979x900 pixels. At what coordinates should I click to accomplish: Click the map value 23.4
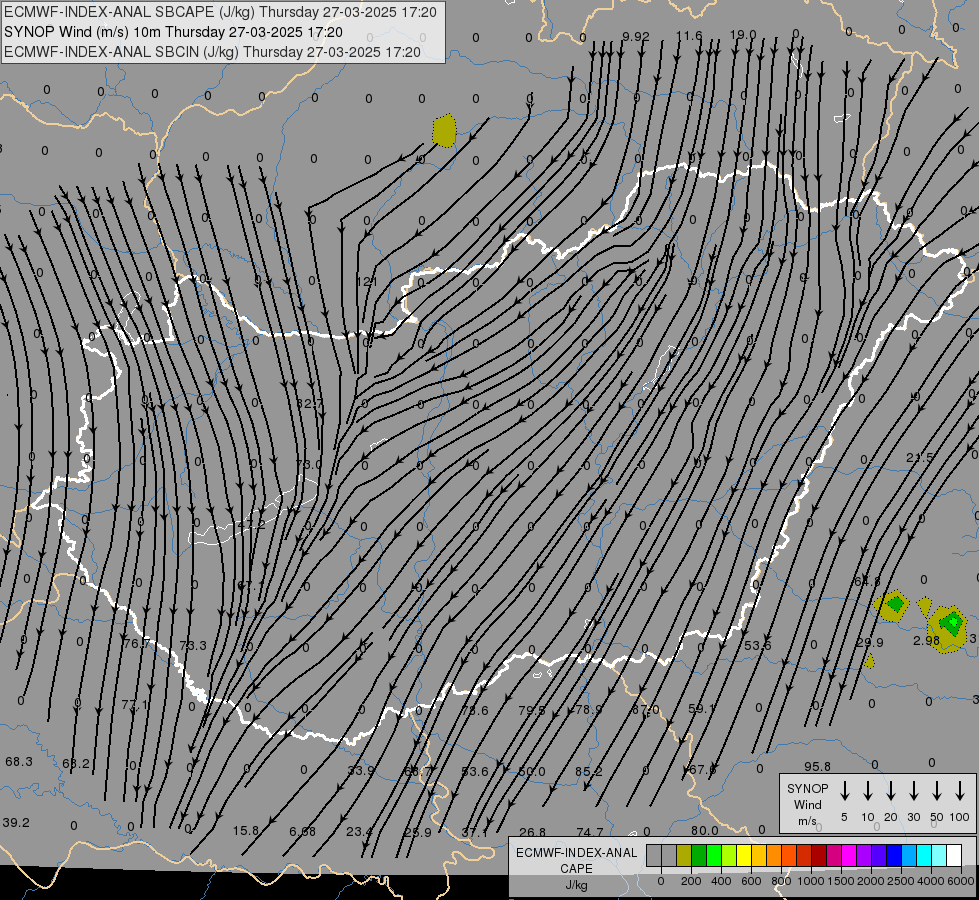pyautogui.click(x=359, y=831)
